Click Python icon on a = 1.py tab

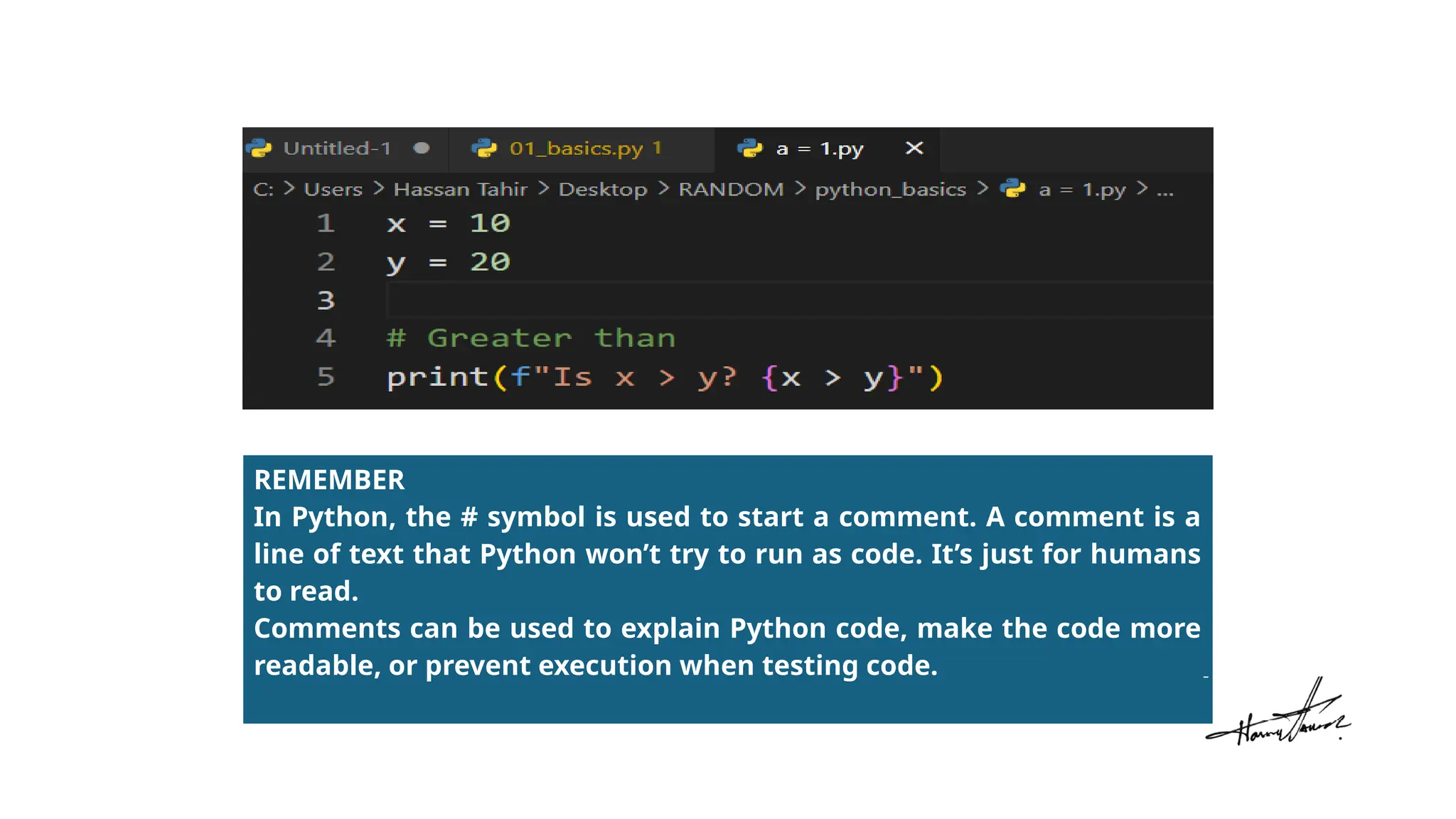(750, 148)
